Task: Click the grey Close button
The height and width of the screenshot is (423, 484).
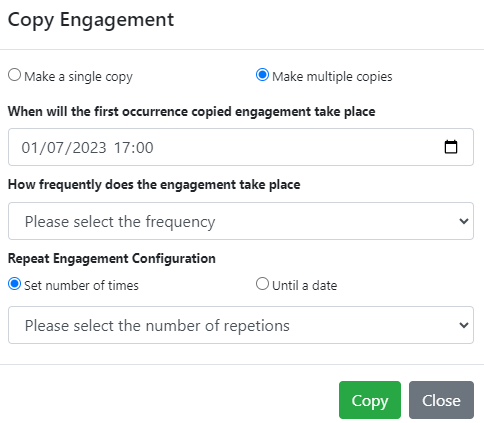Action: (441, 400)
